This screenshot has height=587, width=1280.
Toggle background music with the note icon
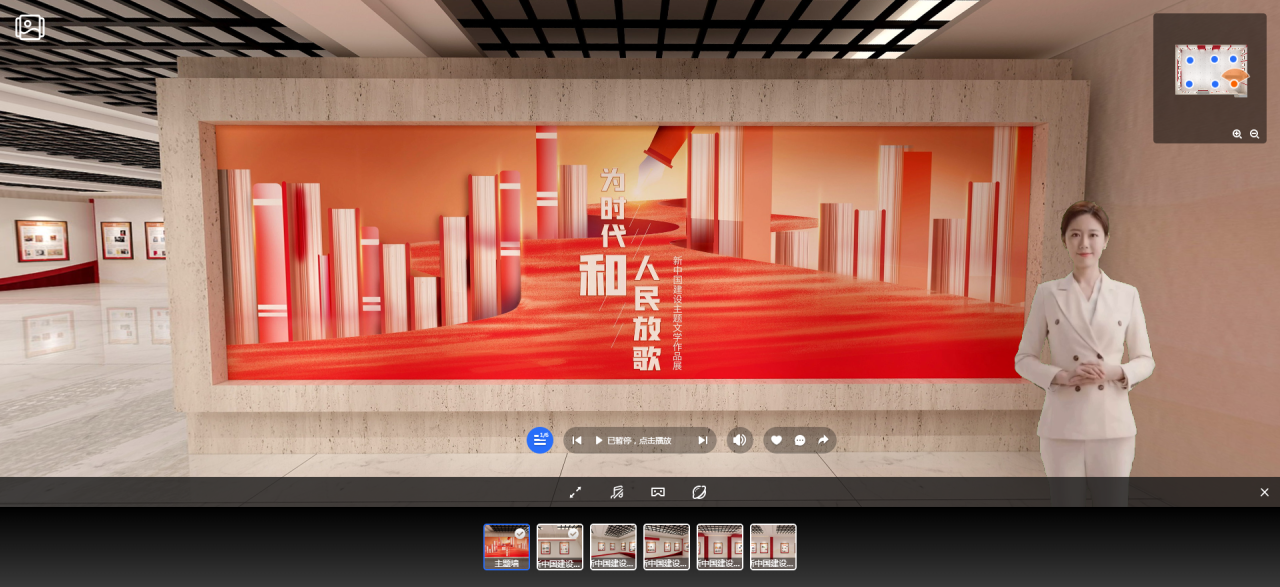[617, 492]
